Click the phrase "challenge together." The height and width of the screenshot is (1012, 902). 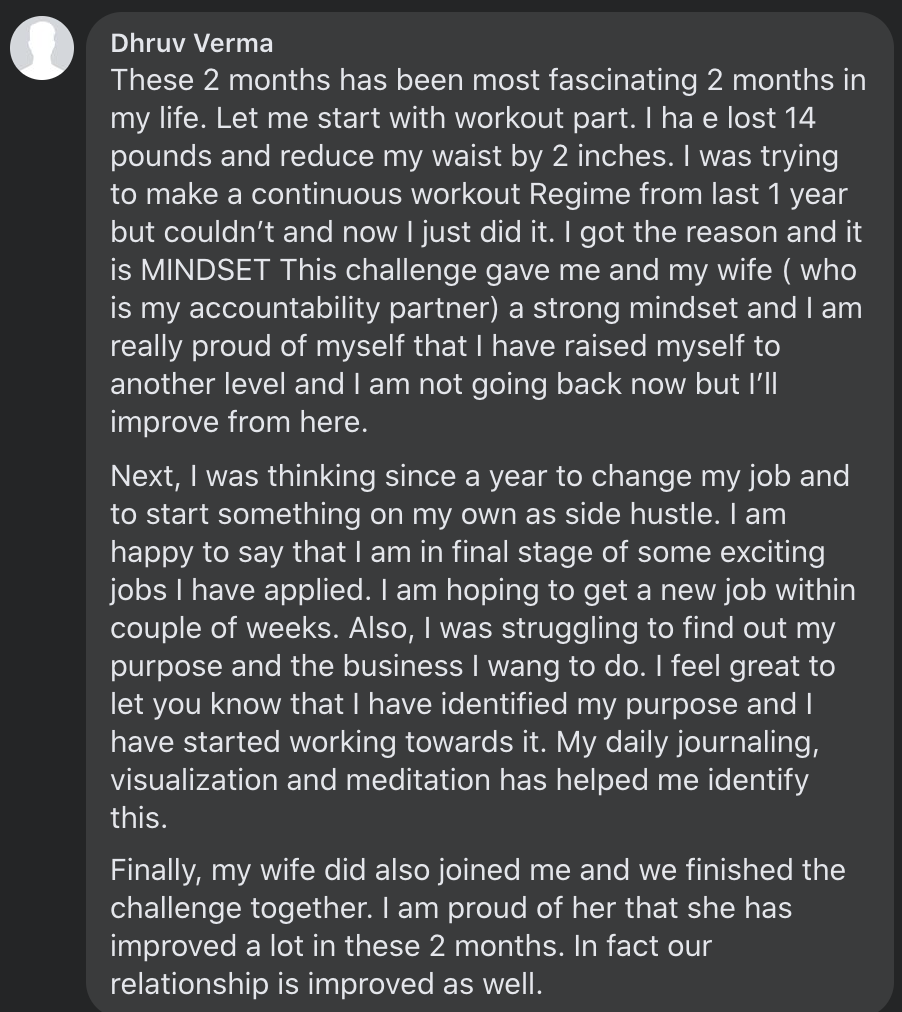point(241,908)
